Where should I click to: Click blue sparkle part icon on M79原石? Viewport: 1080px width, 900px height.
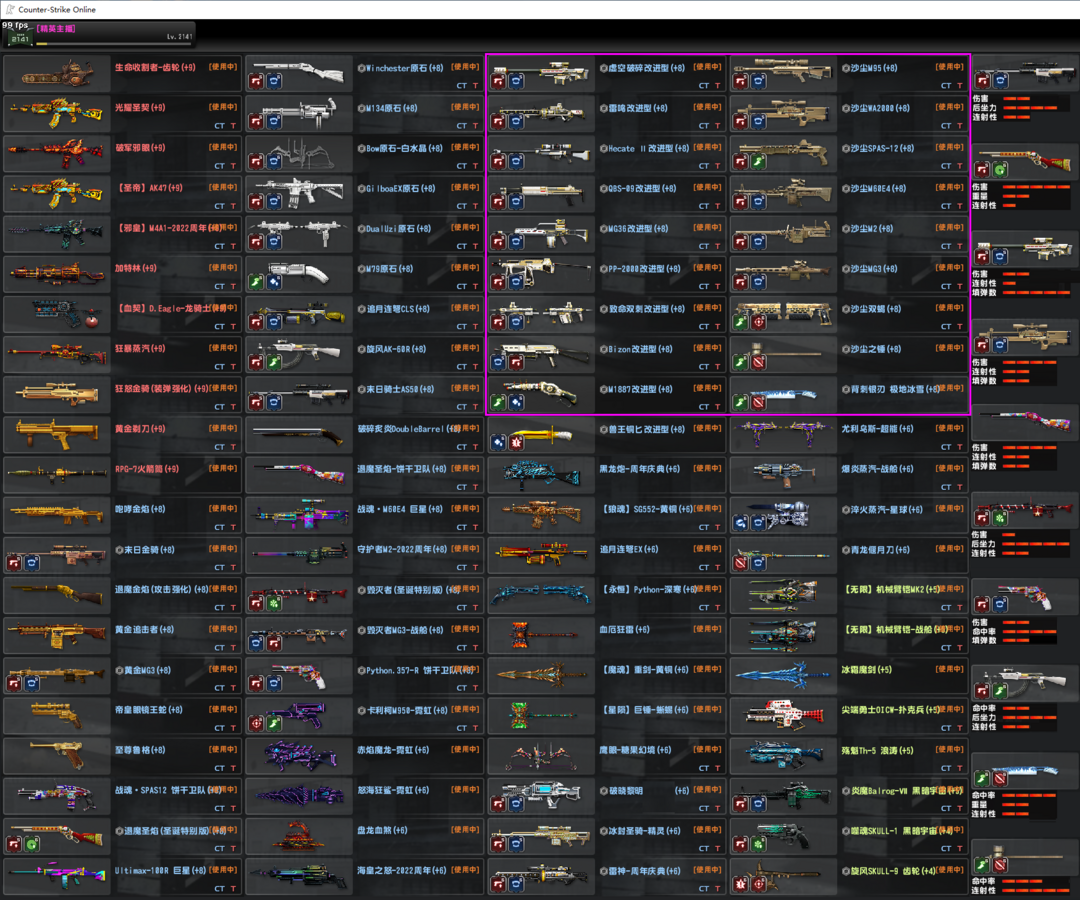(x=274, y=282)
